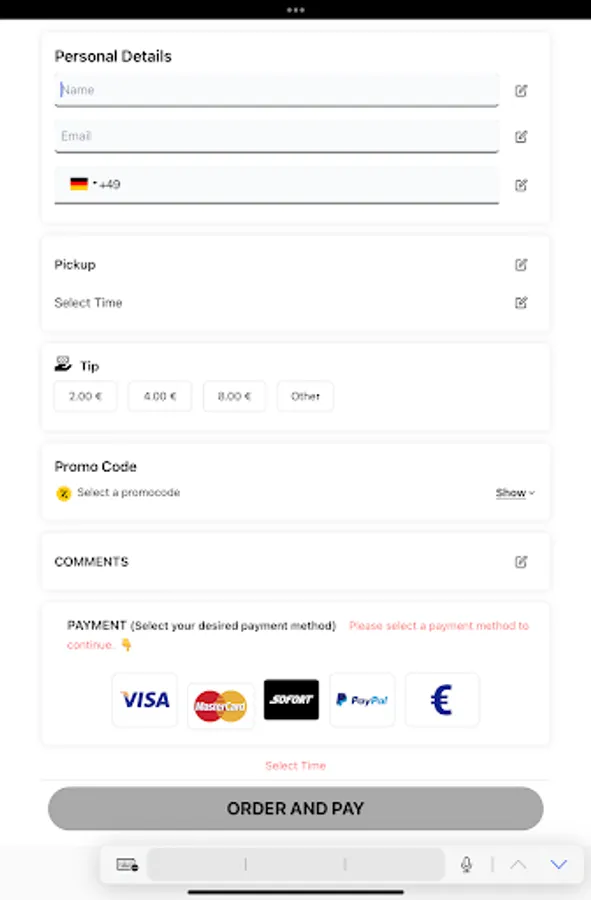
Task: Select PayPal payment method
Action: 362,699
